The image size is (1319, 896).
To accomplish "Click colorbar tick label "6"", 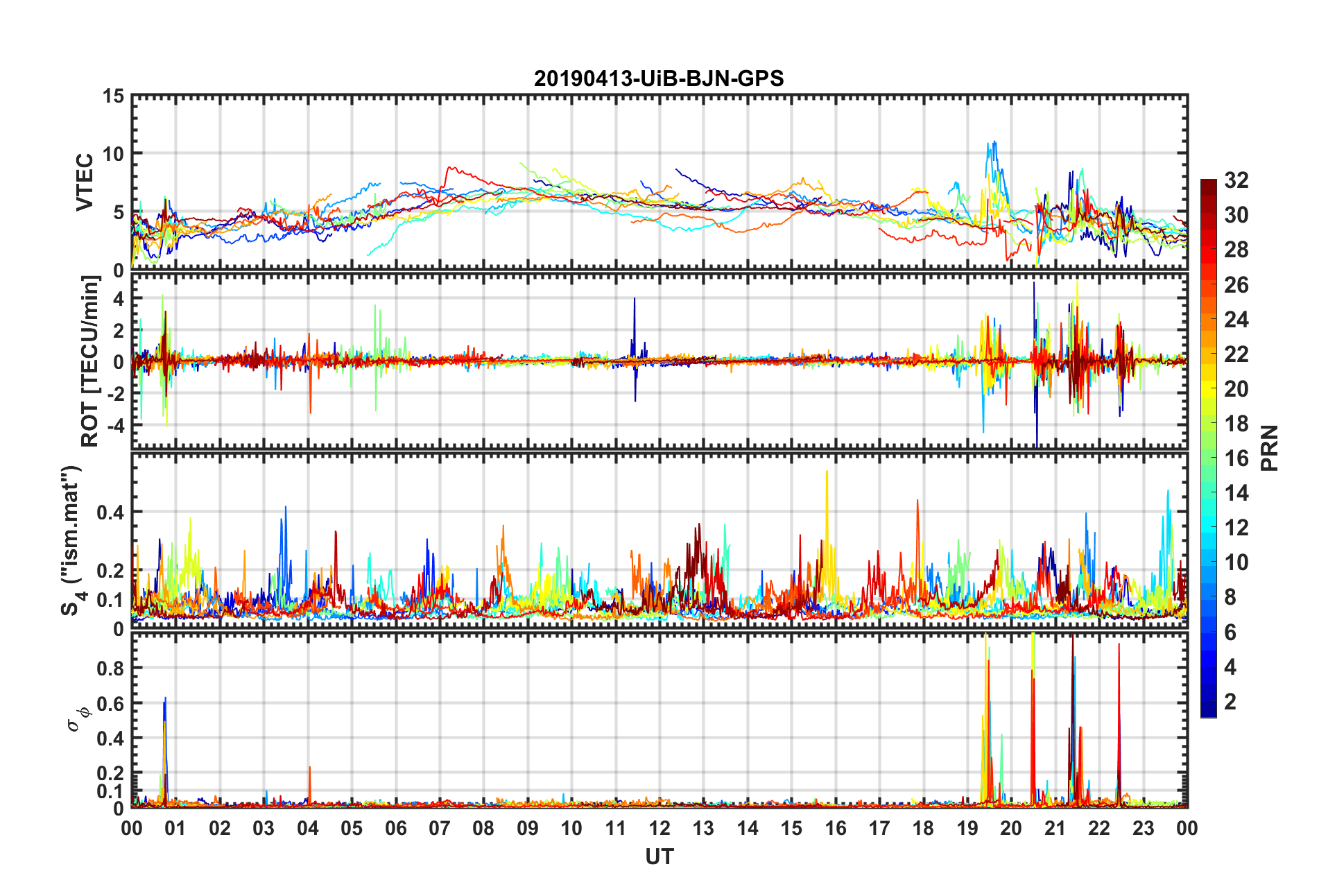I will [1230, 632].
